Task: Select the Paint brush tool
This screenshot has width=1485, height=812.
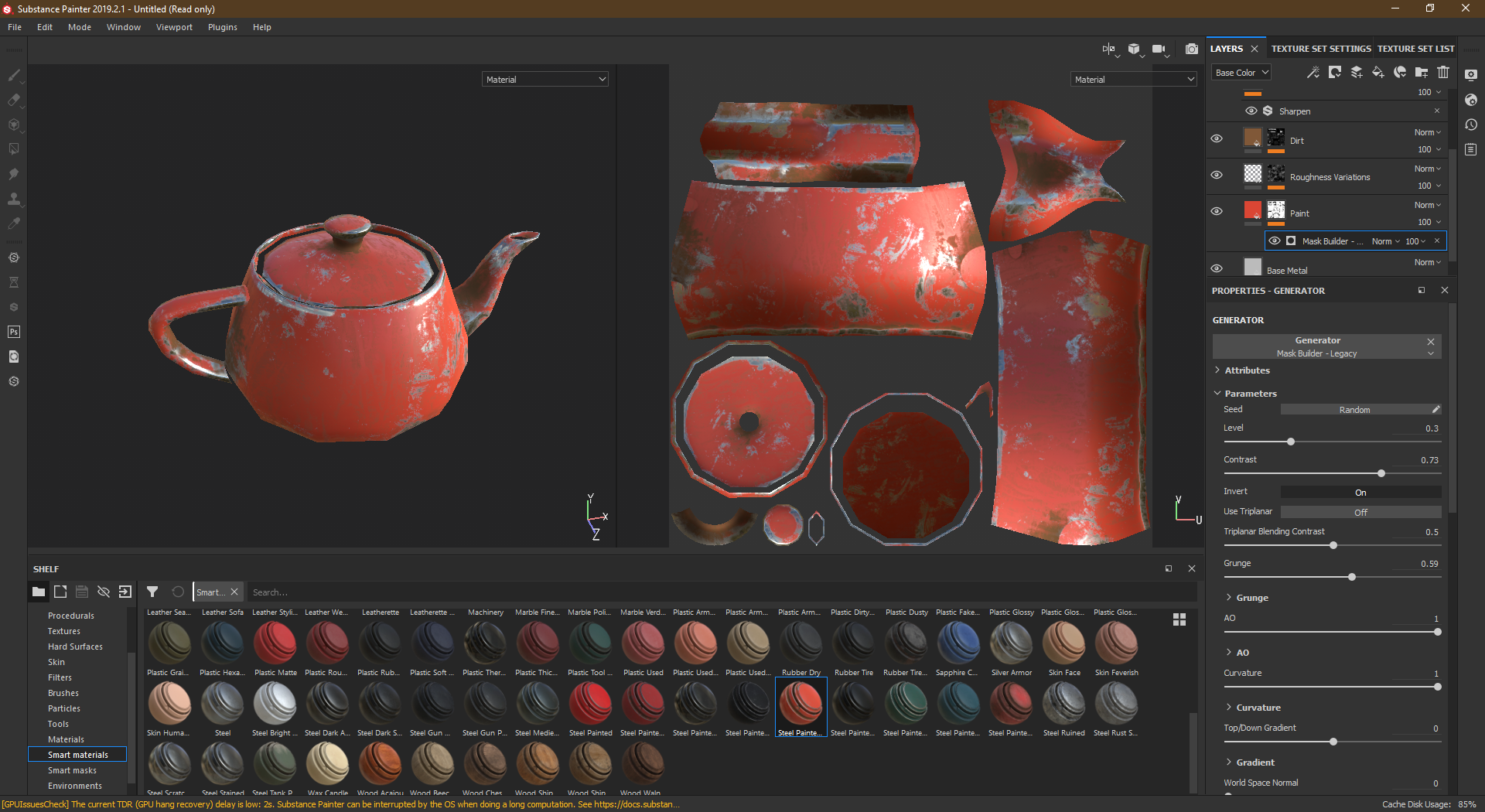Action: coord(14,75)
